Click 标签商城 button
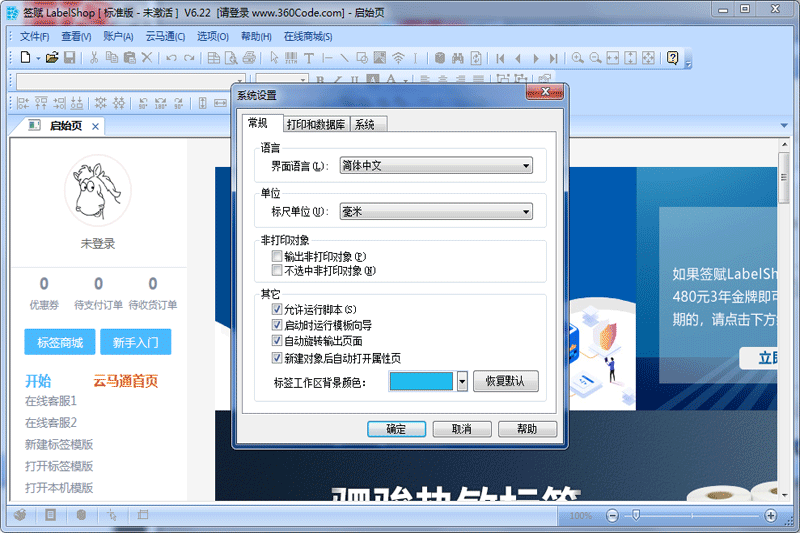This screenshot has height=533, width=800. tap(60, 342)
